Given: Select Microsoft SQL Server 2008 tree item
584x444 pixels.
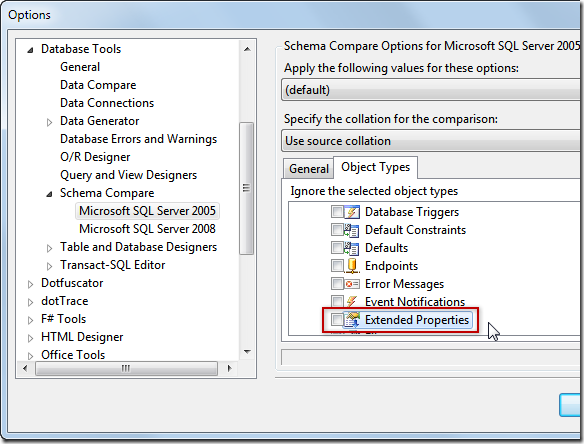Looking at the screenshot, I should [x=147, y=229].
